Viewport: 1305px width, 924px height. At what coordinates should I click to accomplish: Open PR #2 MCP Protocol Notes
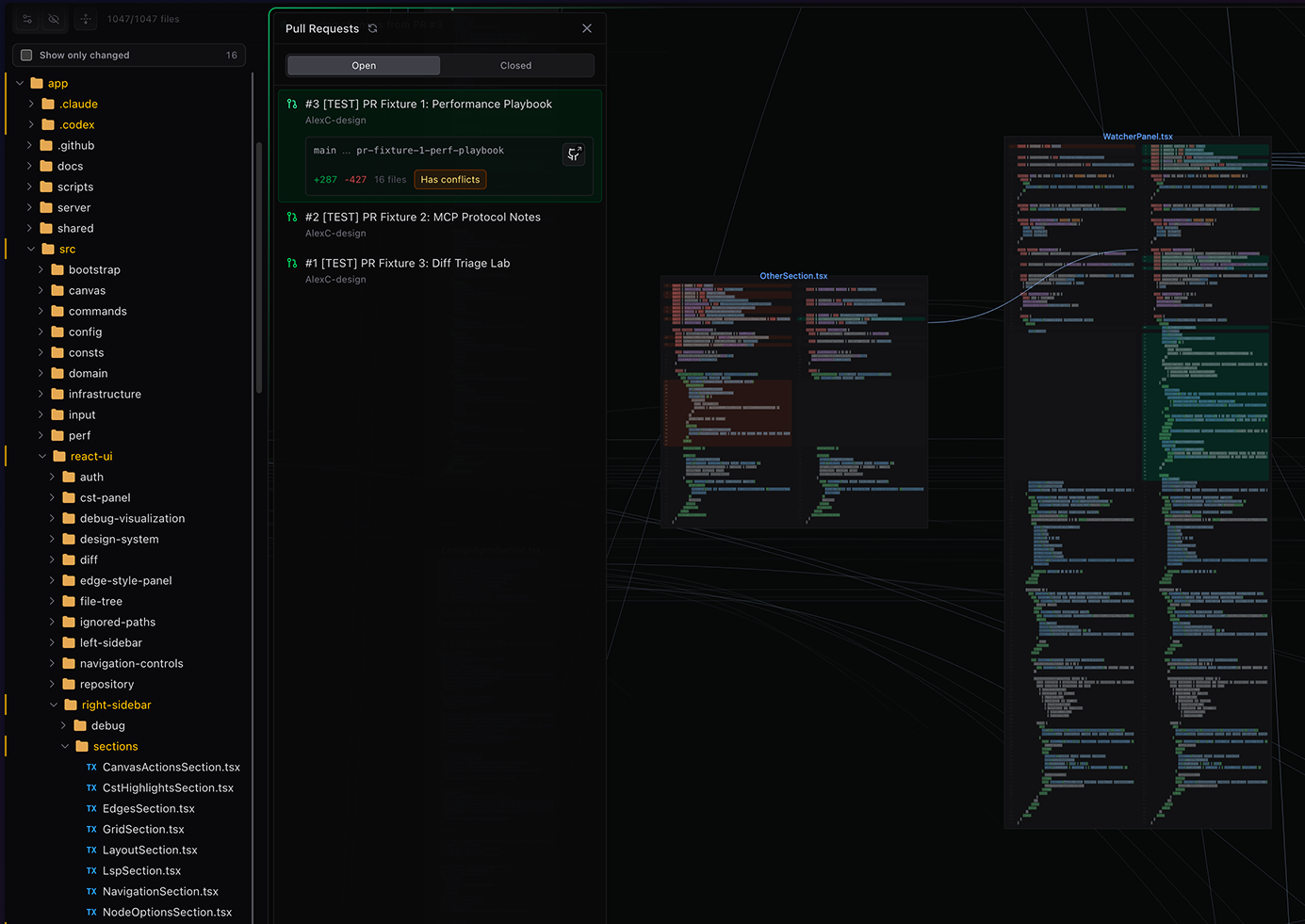tap(440, 224)
